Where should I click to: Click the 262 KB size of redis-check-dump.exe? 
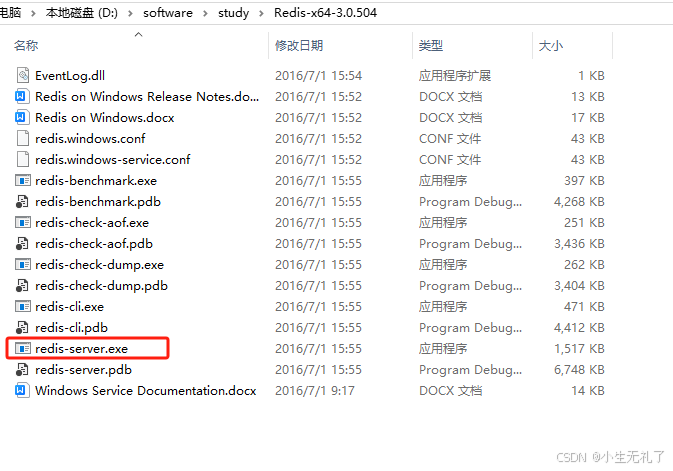tap(584, 264)
